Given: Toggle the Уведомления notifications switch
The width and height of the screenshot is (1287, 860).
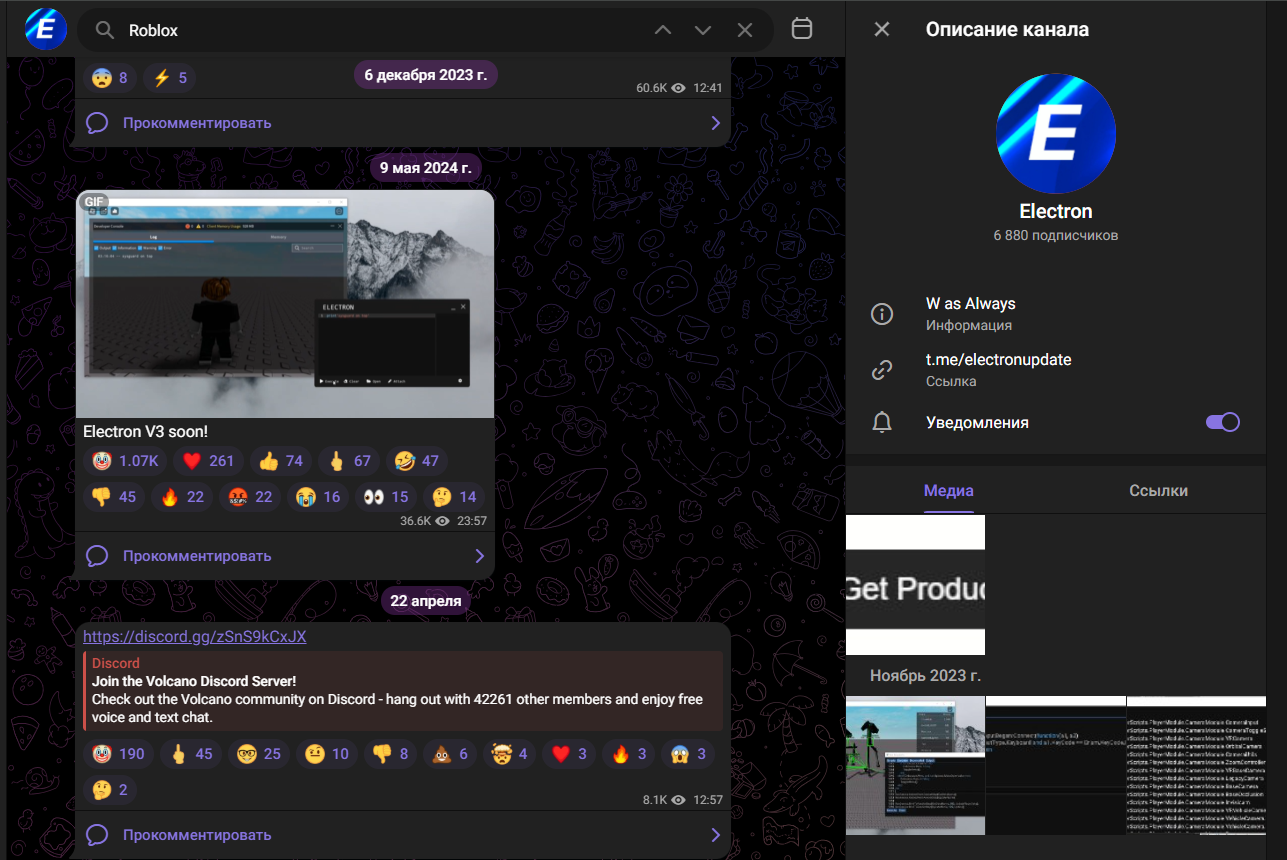Looking at the screenshot, I should click(1223, 422).
